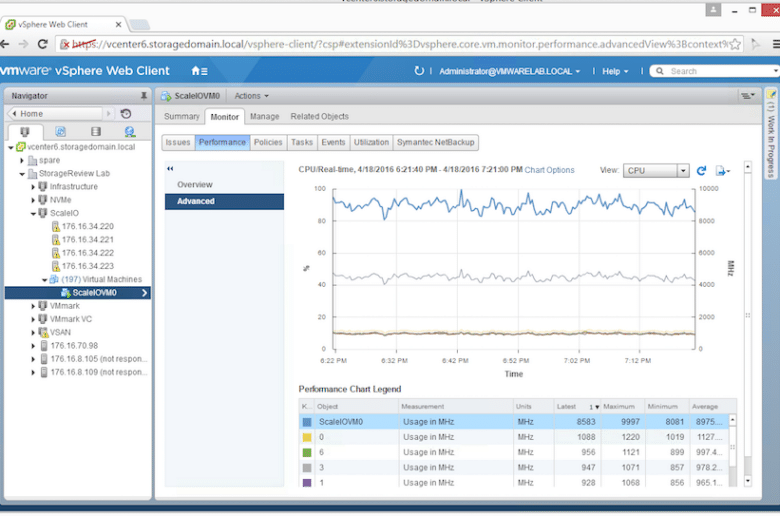Open Administrator@VMWARELAB.LOCAL user menu

(x=509, y=71)
